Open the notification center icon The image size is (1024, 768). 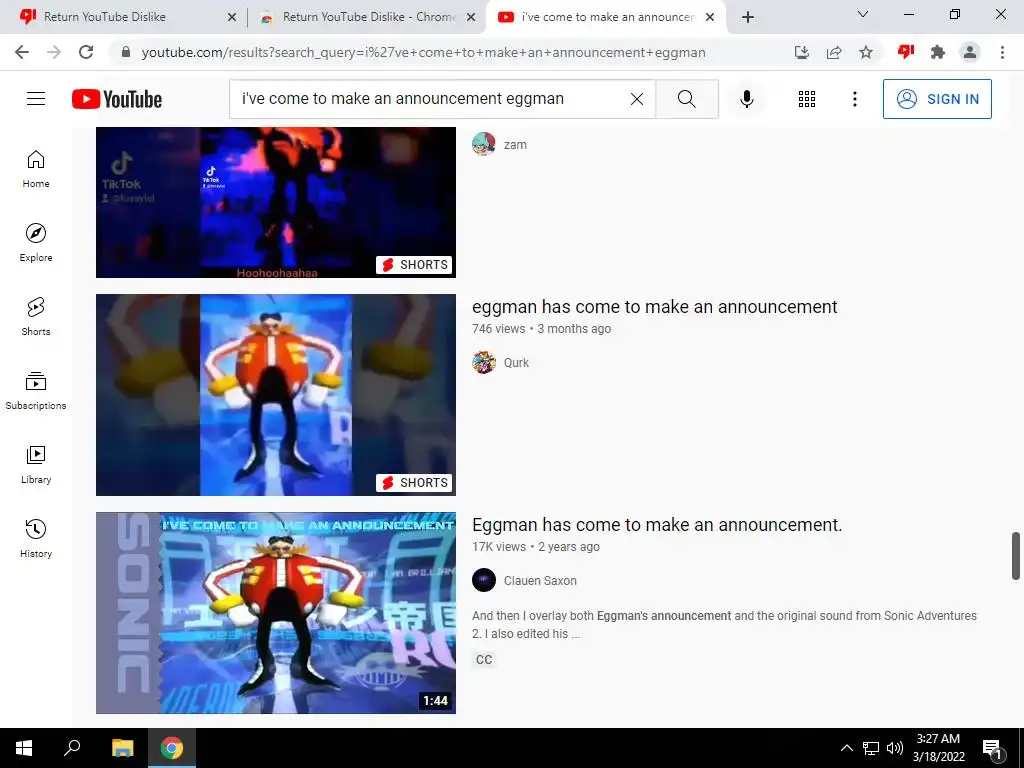(x=993, y=749)
